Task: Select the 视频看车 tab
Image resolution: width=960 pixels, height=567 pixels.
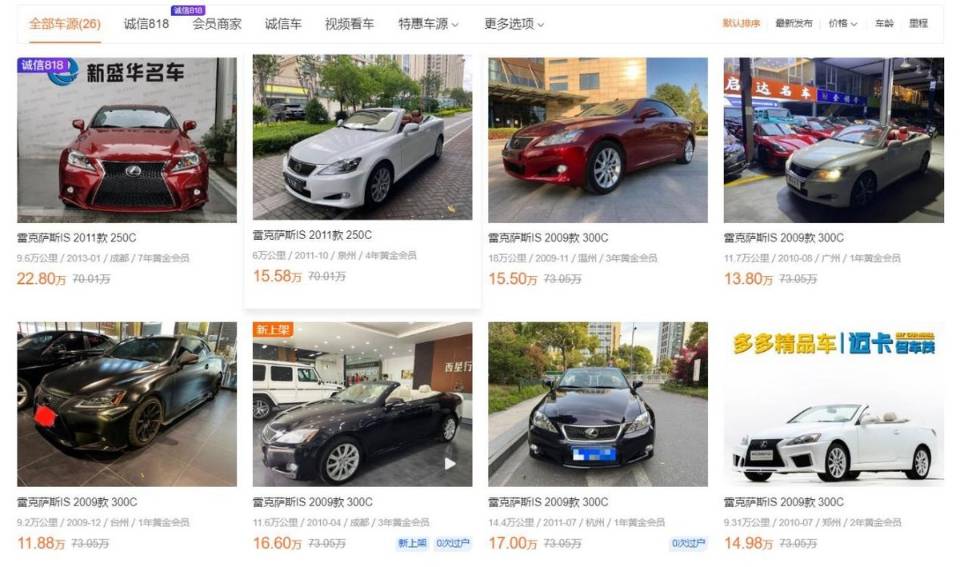Action: pyautogui.click(x=349, y=24)
